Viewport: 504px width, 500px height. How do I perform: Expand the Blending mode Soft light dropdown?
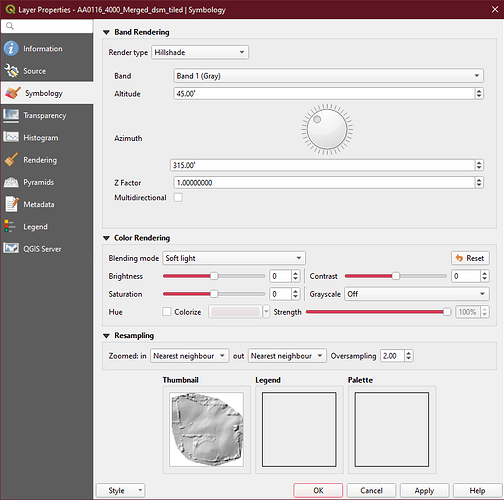[x=234, y=258]
